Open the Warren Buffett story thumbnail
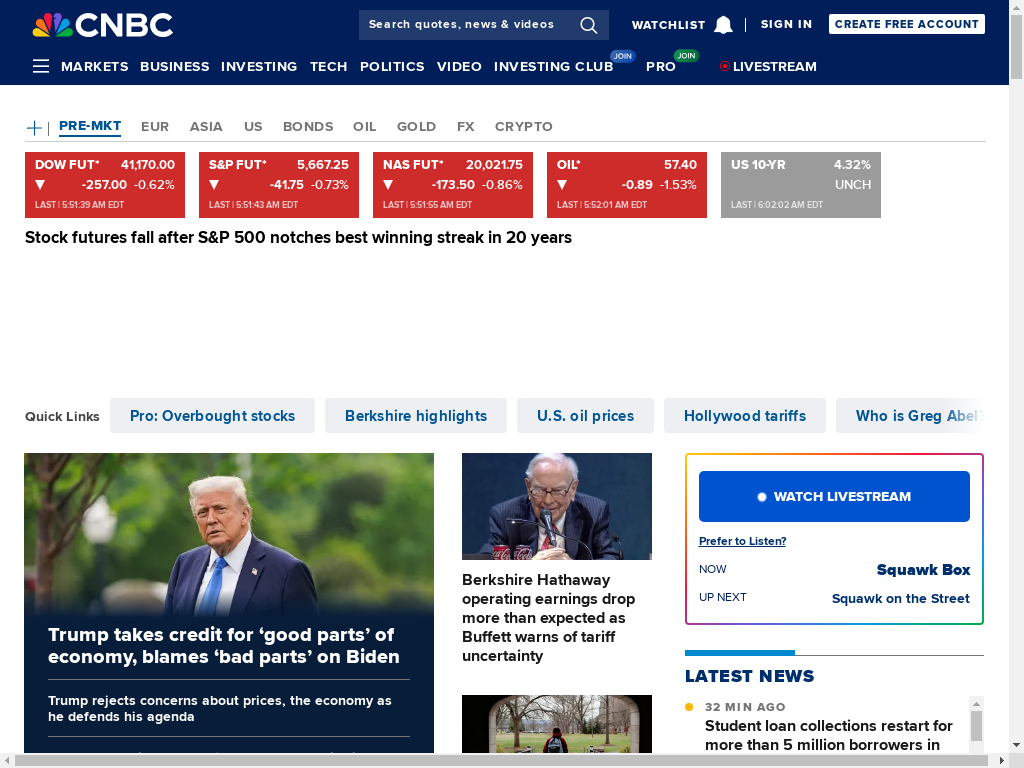1024x768 pixels. point(557,506)
